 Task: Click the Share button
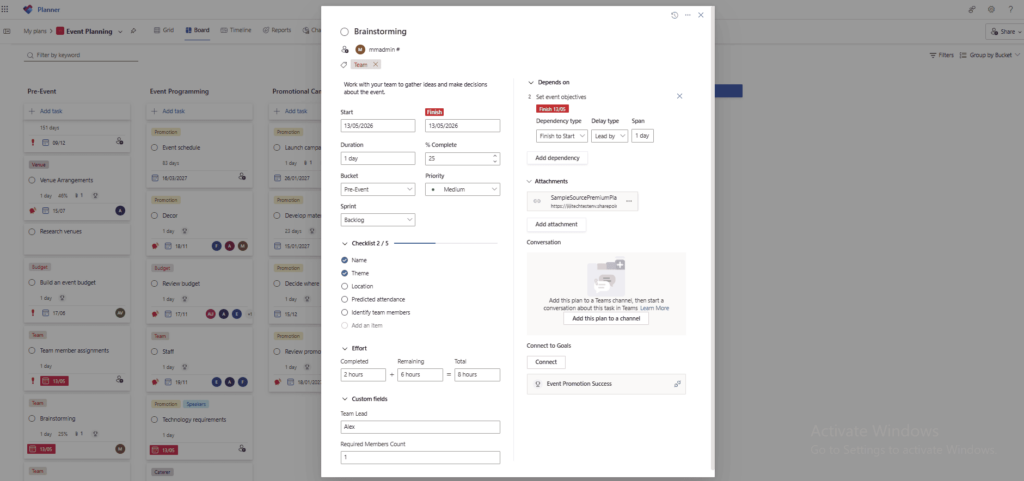1004,31
